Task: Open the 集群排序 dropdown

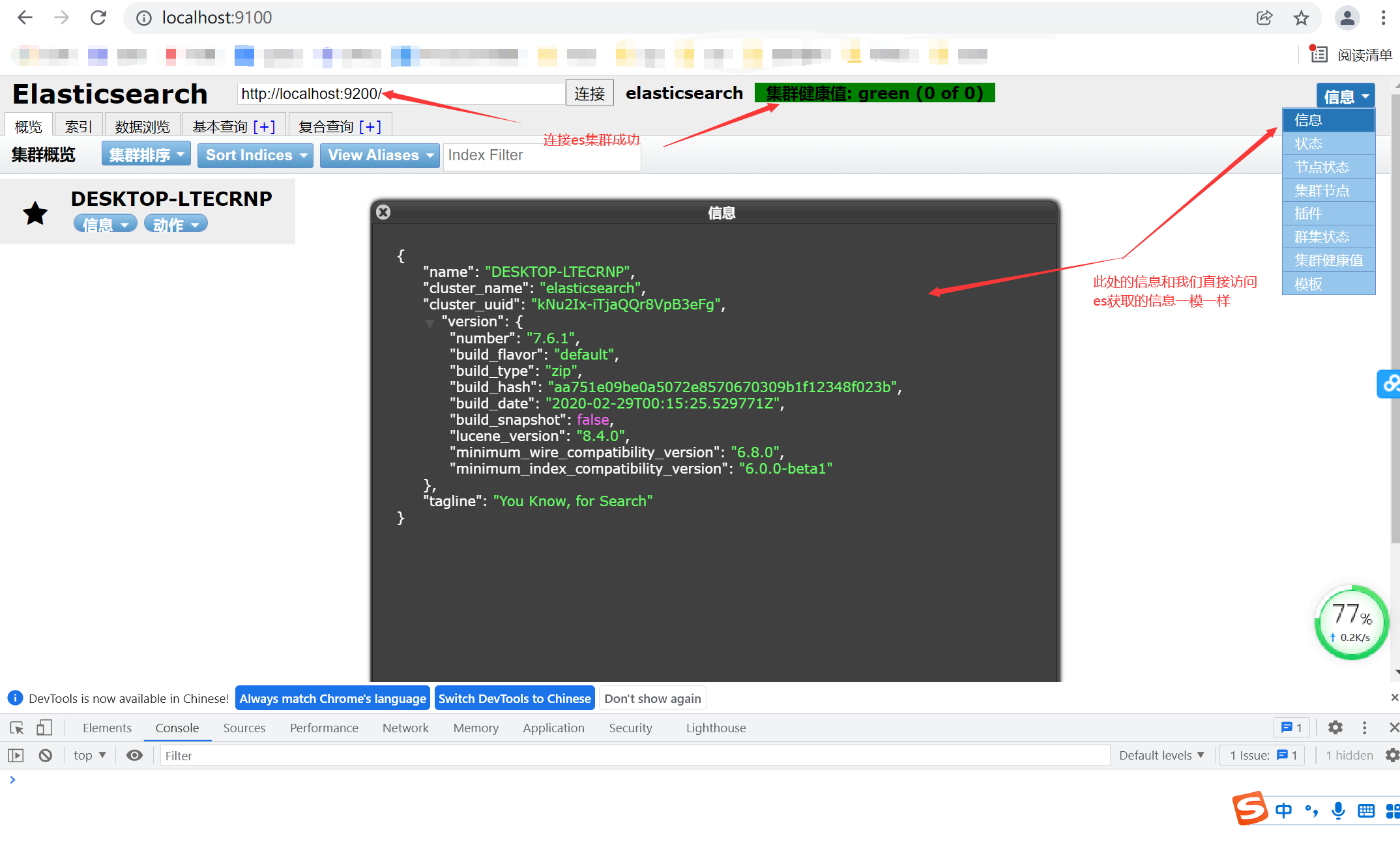Action: [146, 155]
